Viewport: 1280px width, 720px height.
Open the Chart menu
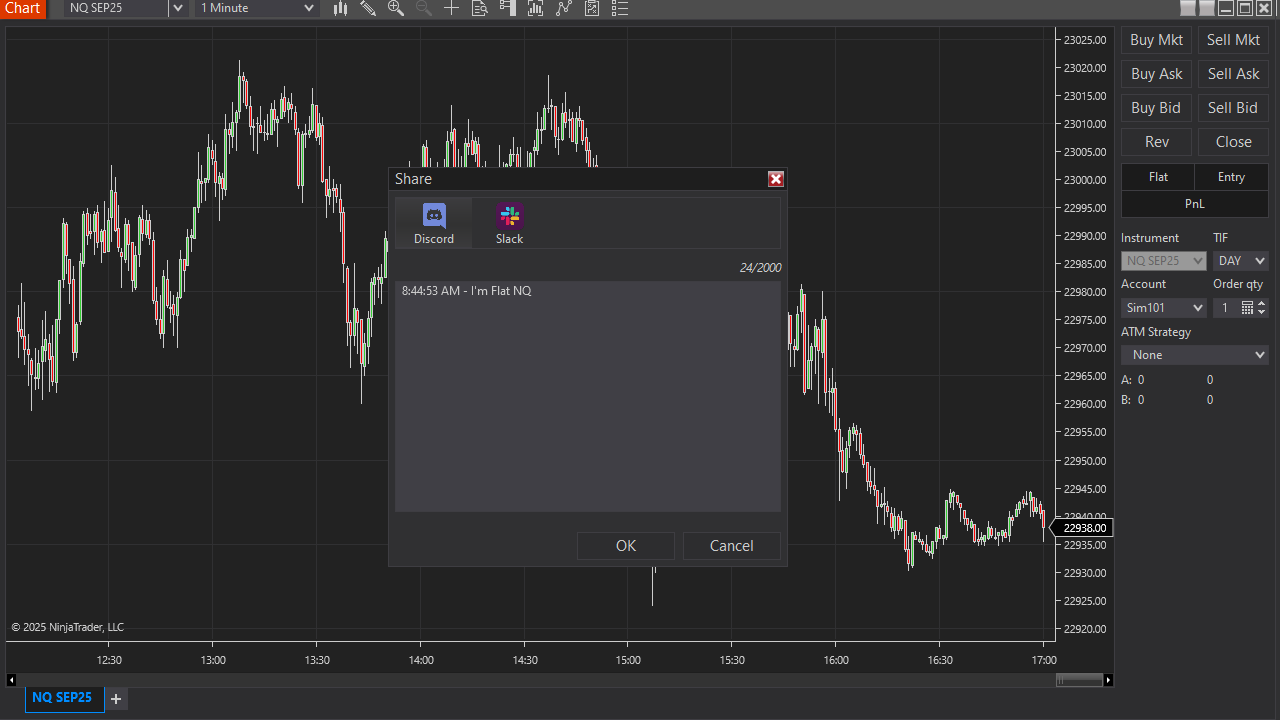point(22,8)
